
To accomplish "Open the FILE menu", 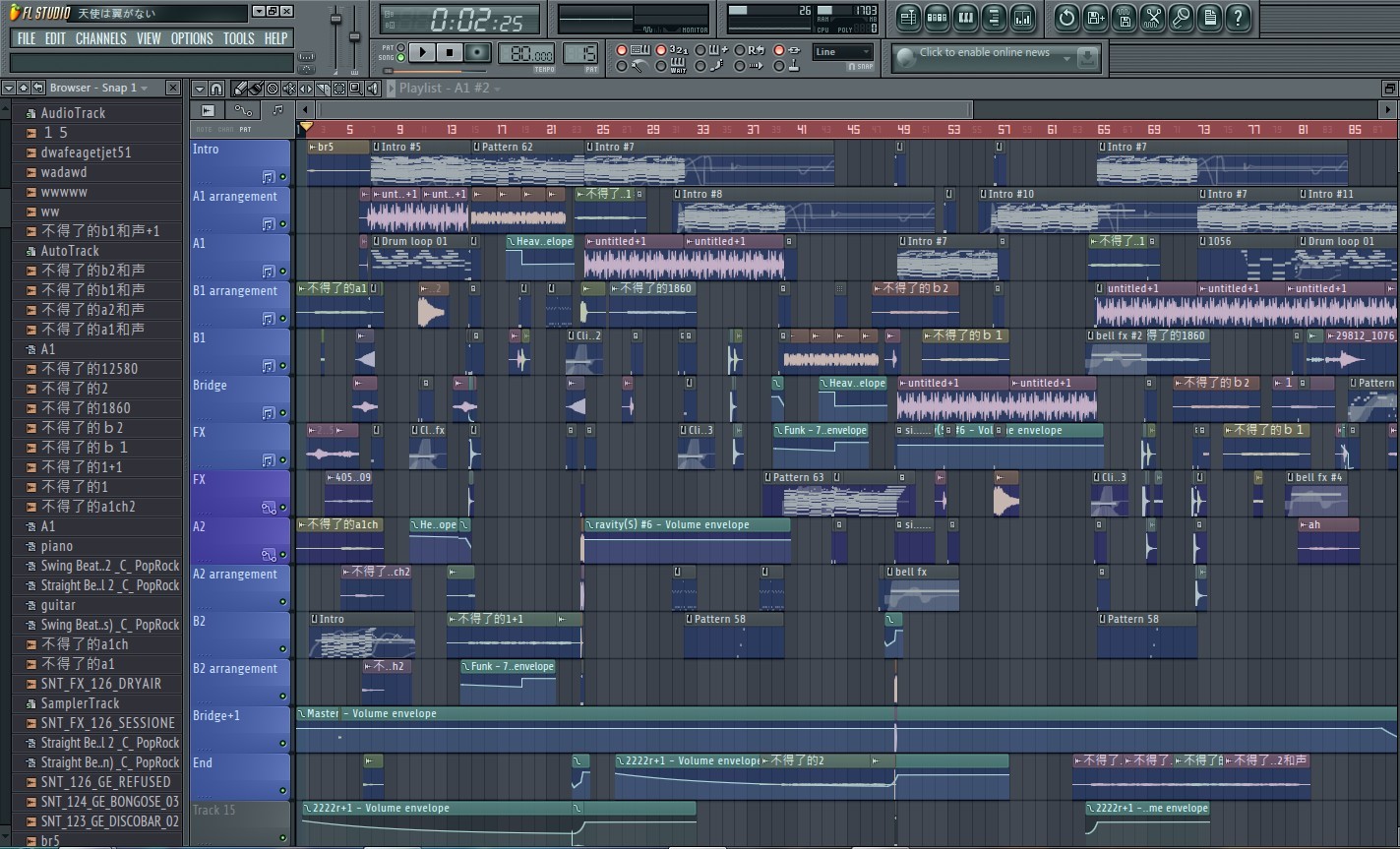I will tap(27, 38).
